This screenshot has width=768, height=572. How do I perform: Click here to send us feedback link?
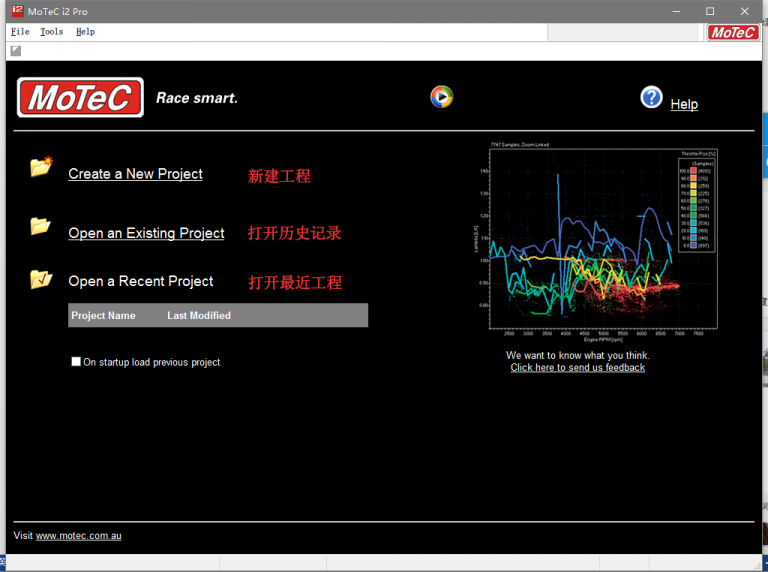[x=577, y=368]
